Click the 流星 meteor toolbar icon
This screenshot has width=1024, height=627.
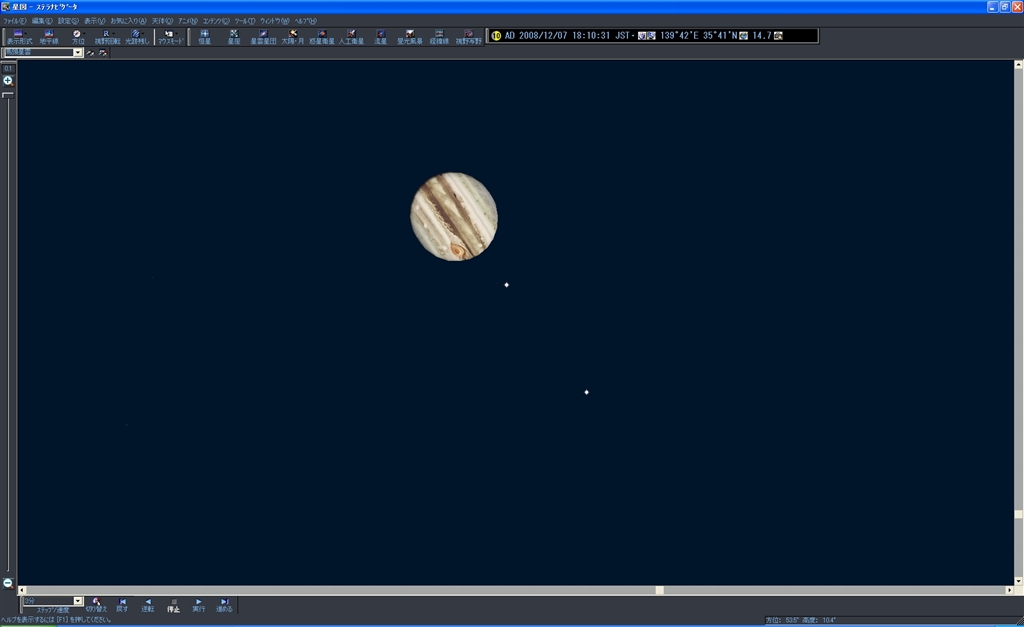380,36
